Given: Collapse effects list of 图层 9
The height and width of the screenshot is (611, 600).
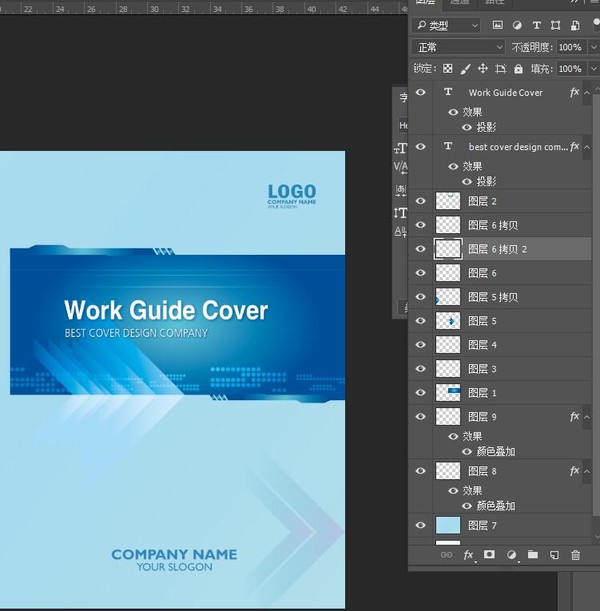Looking at the screenshot, I should coord(587,417).
